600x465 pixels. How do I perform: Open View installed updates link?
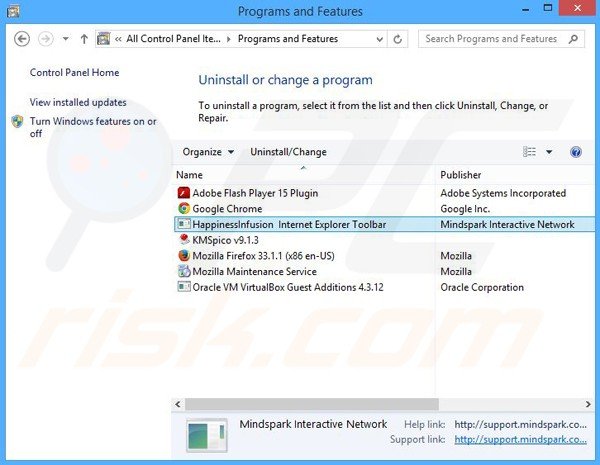click(78, 102)
